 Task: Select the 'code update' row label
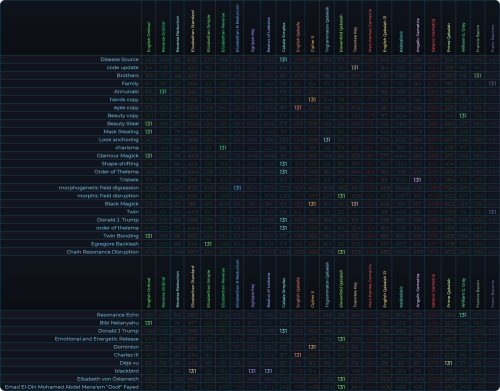coord(123,67)
